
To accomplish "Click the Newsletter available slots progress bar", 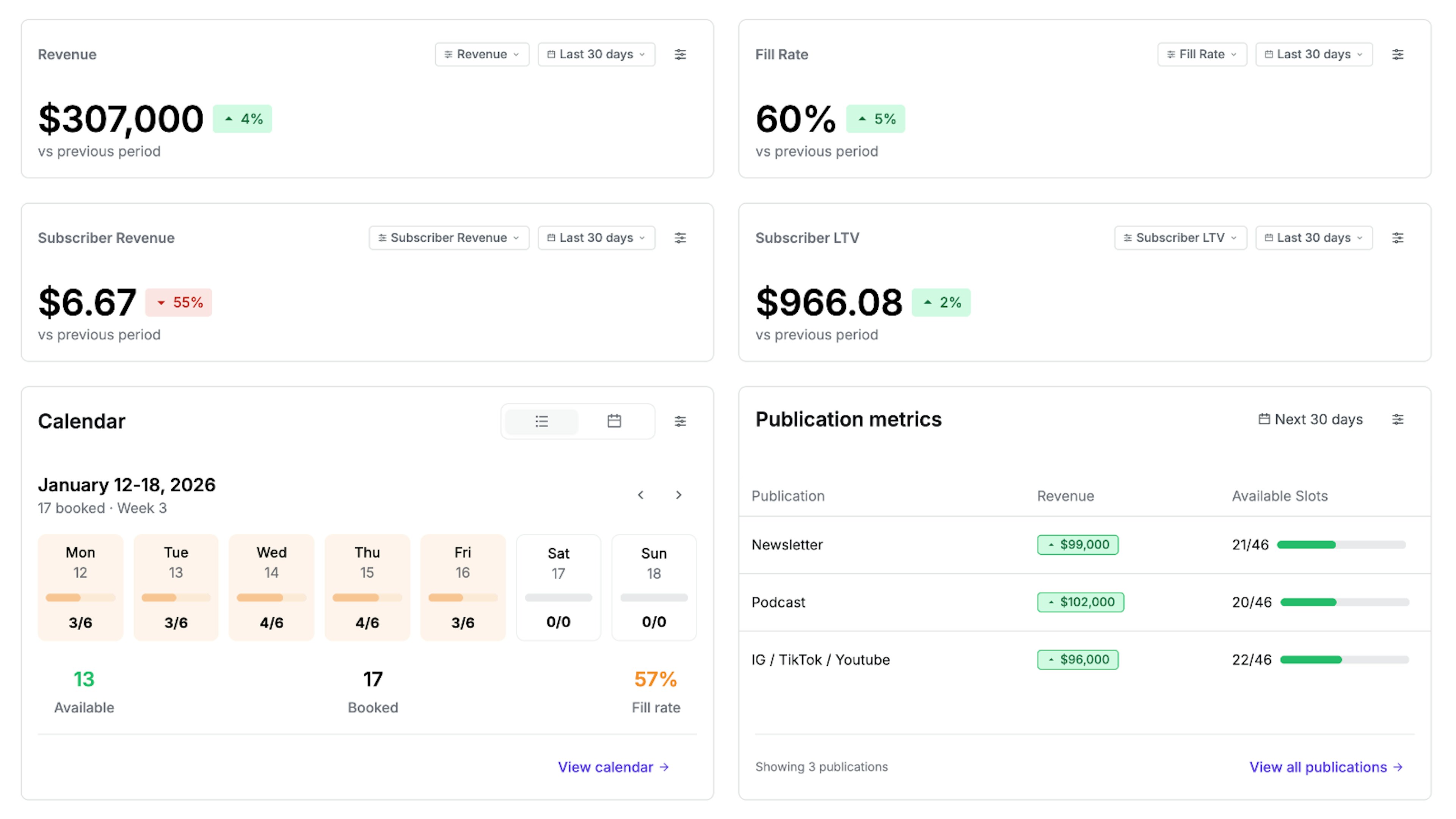I will pyautogui.click(x=1342, y=544).
